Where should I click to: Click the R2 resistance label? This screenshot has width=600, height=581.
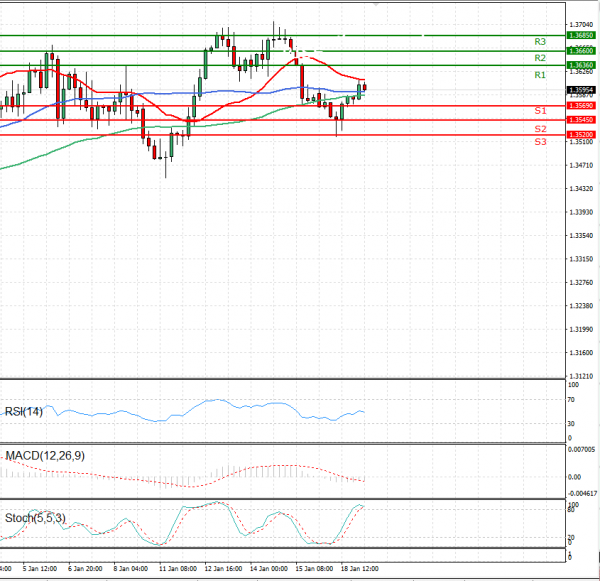coord(540,58)
